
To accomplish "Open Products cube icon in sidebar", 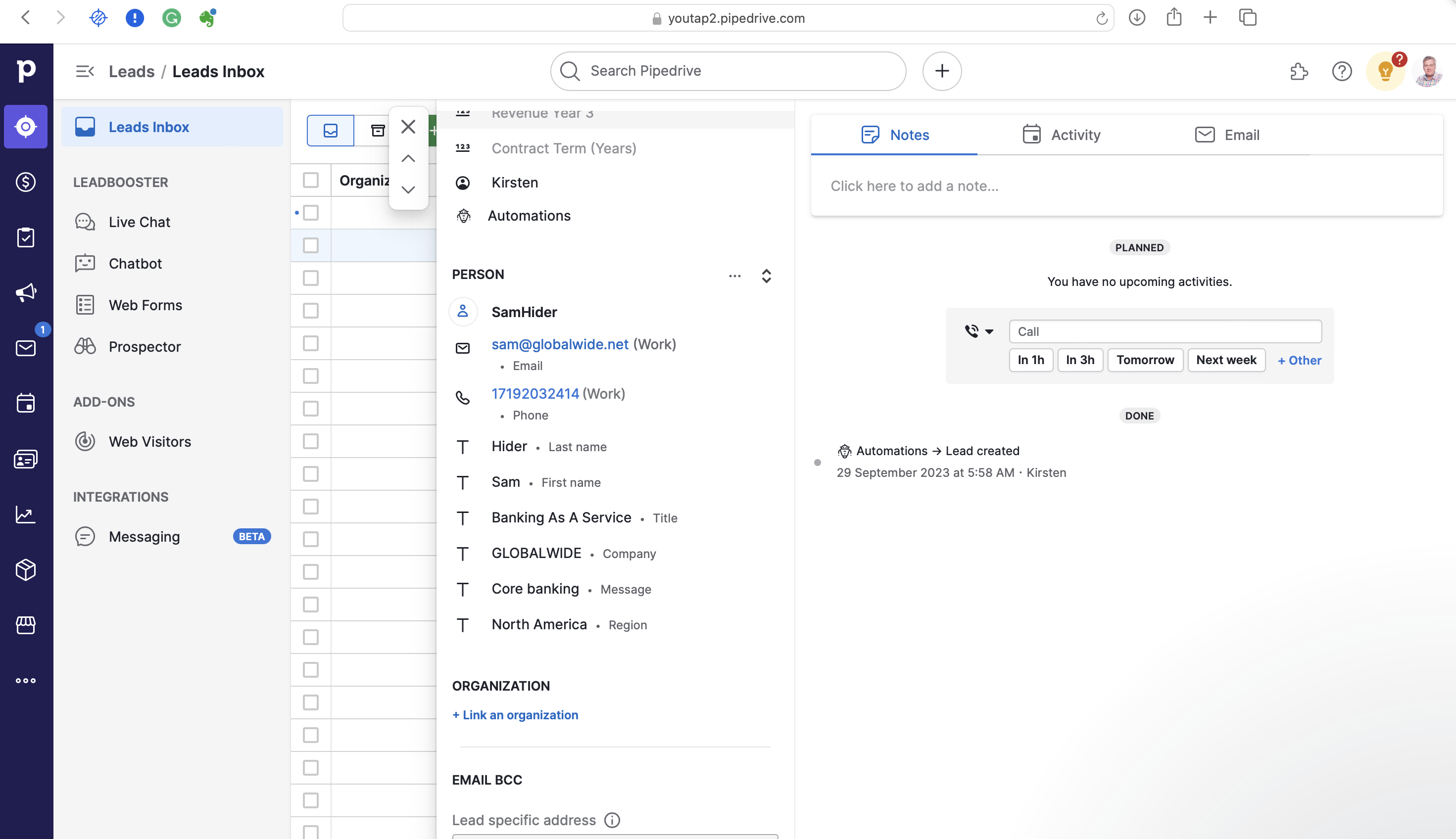I will point(26,569).
